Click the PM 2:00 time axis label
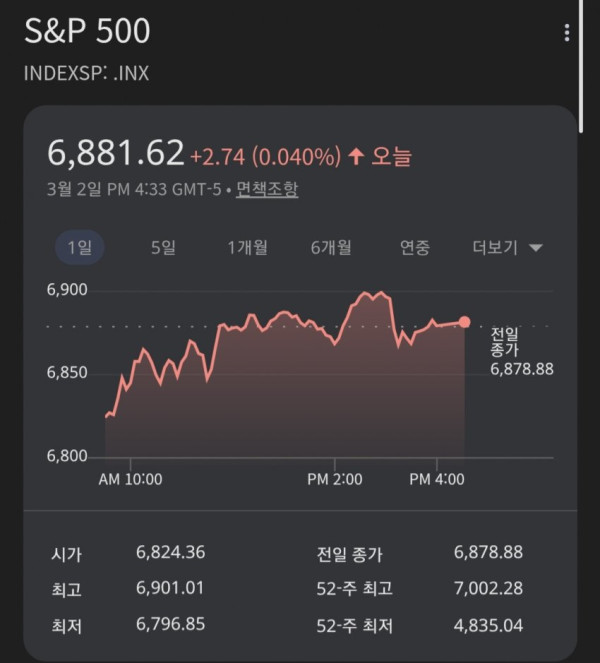The width and height of the screenshot is (600, 663). pos(334,480)
